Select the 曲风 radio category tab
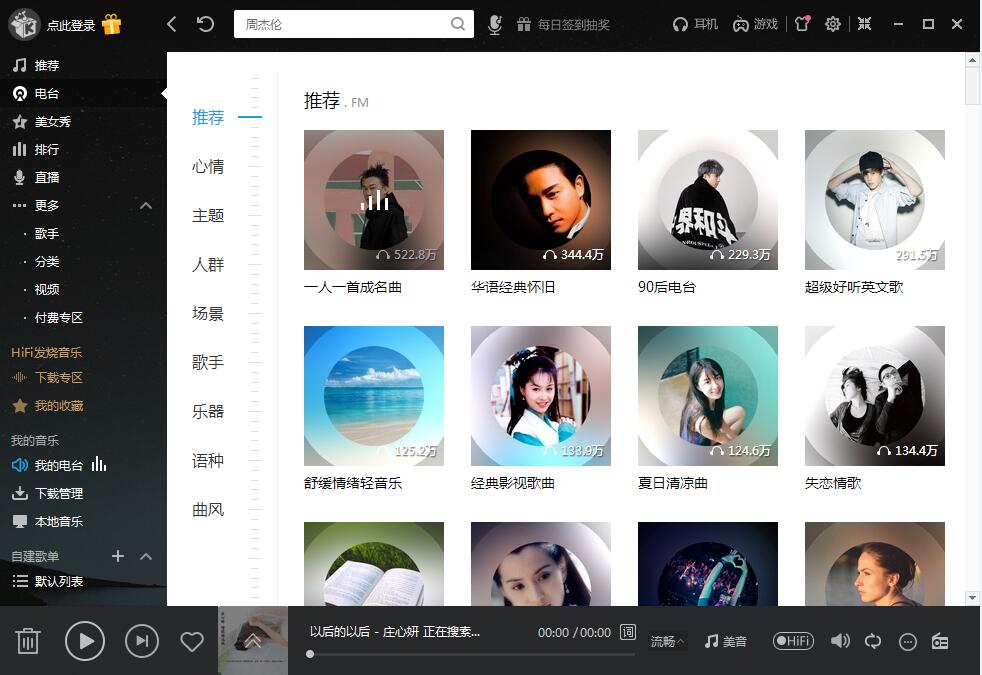 tap(207, 509)
